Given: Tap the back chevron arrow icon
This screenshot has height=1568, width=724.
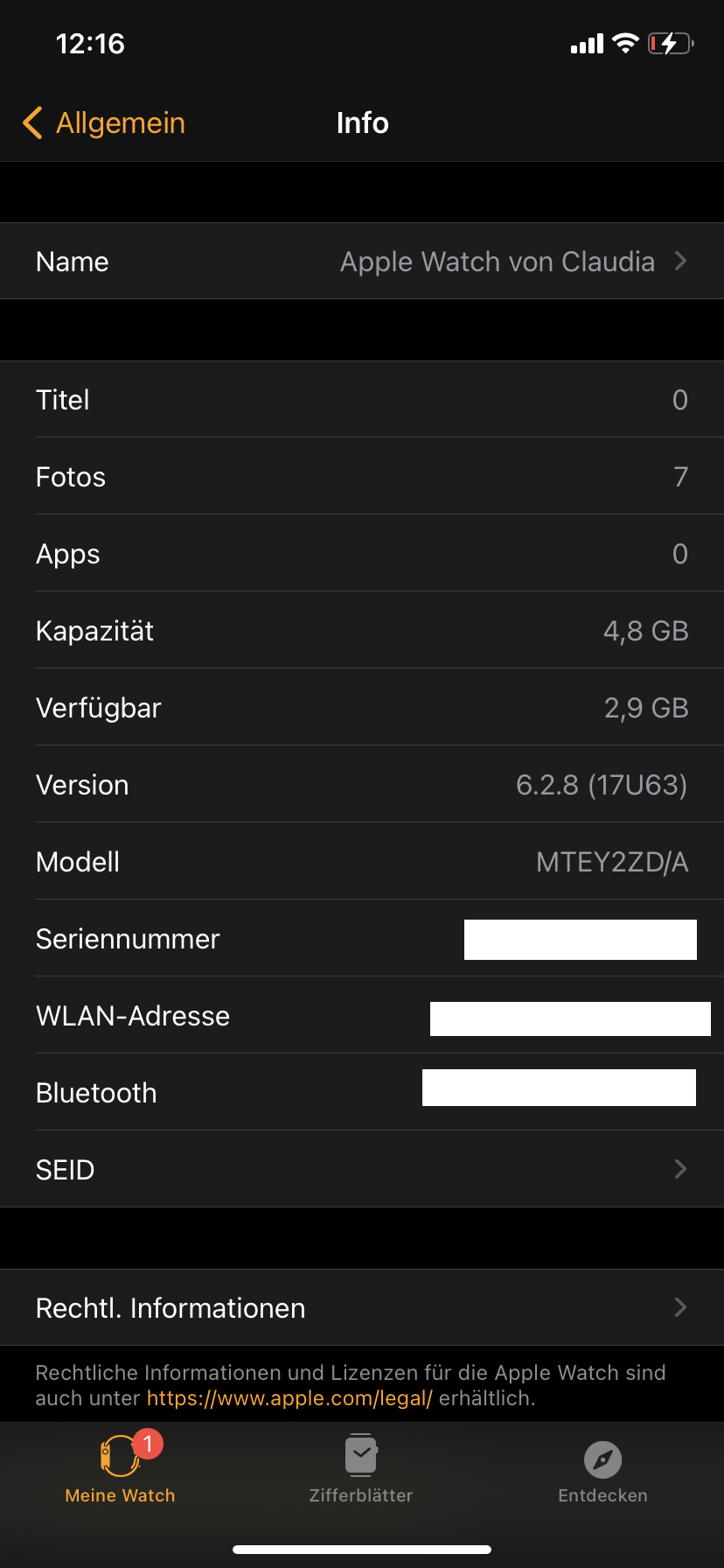Looking at the screenshot, I should (x=32, y=123).
